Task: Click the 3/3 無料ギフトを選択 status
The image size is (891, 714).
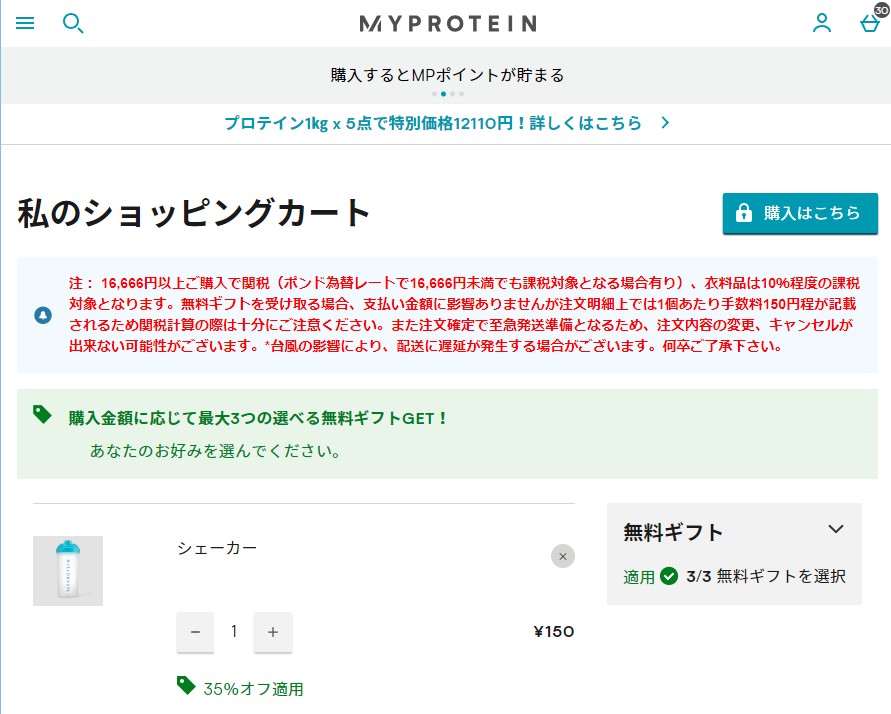Action: click(x=766, y=577)
